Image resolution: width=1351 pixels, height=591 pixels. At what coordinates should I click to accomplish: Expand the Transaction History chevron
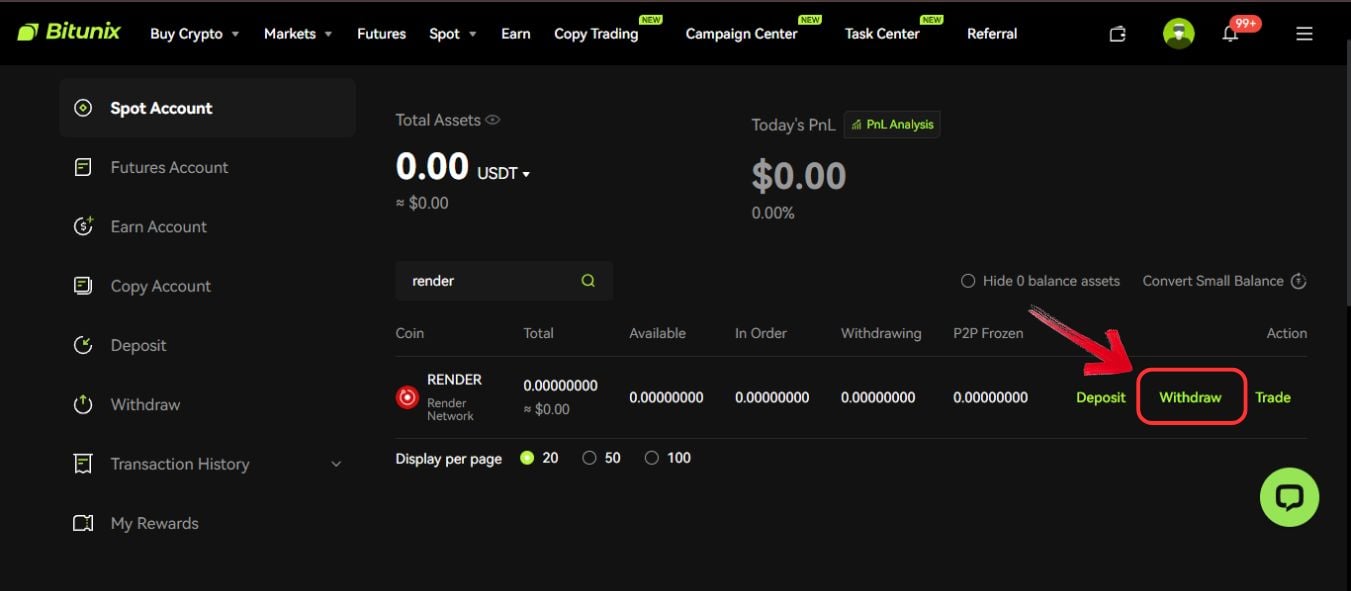pyautogui.click(x=336, y=464)
